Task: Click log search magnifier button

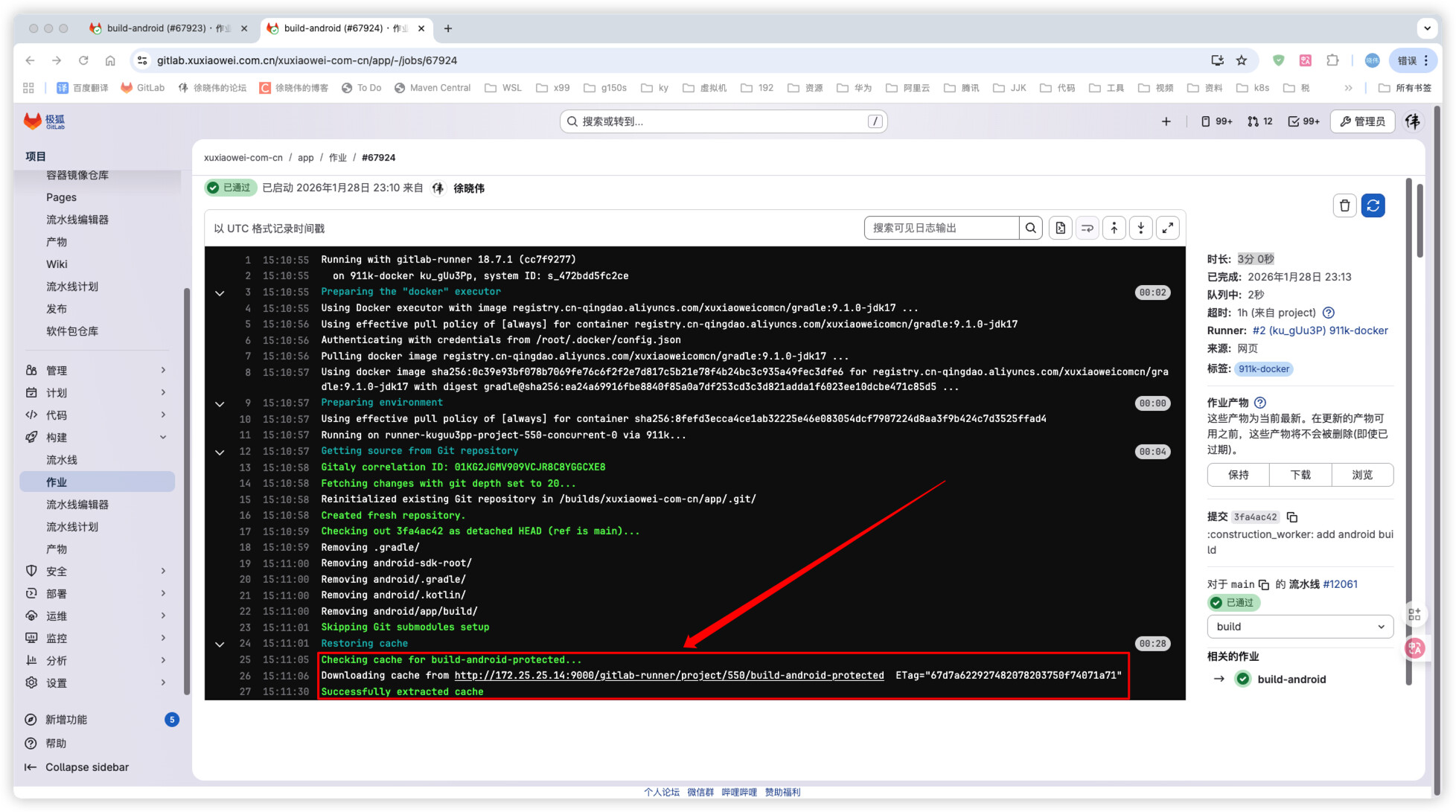Action: pyautogui.click(x=1031, y=228)
